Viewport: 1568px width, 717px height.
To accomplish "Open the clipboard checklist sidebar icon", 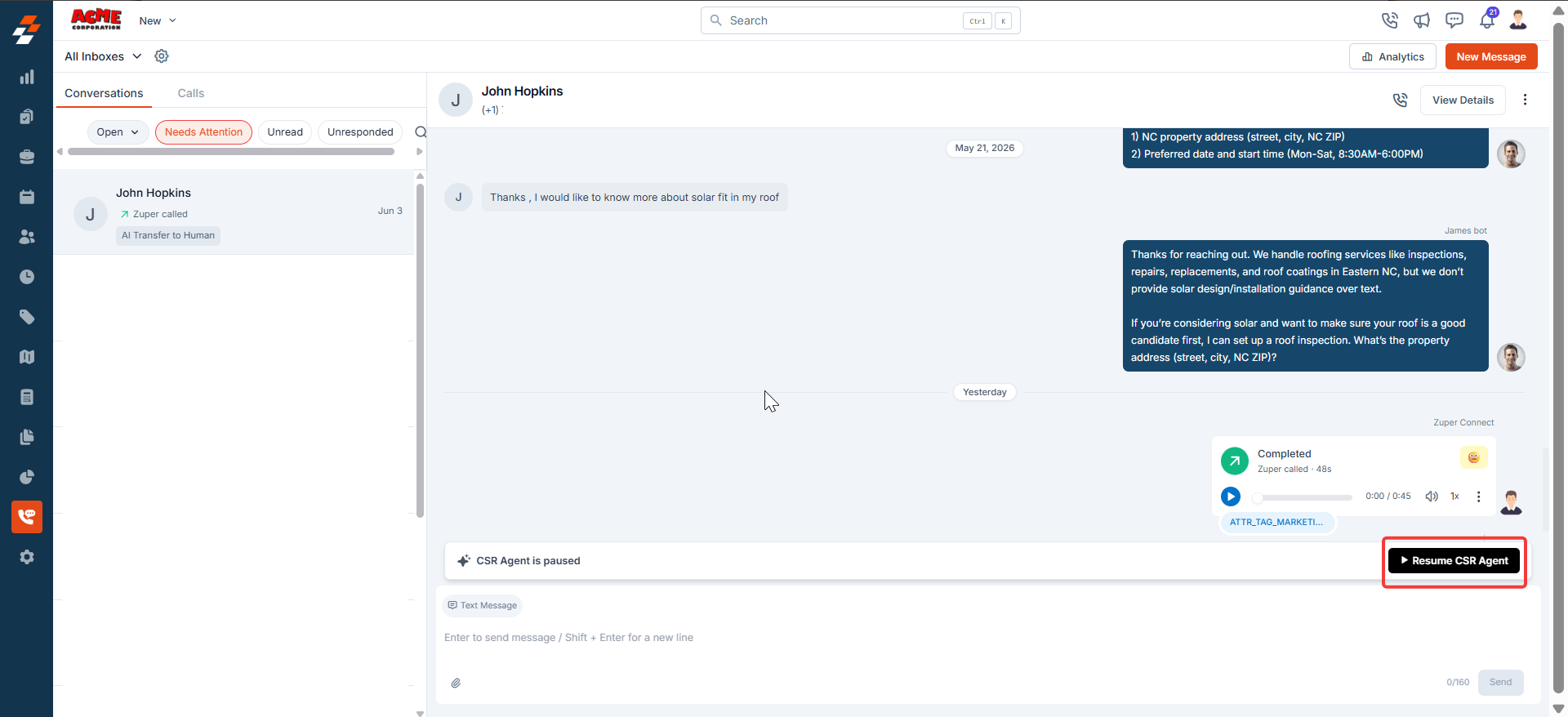I will click(27, 117).
